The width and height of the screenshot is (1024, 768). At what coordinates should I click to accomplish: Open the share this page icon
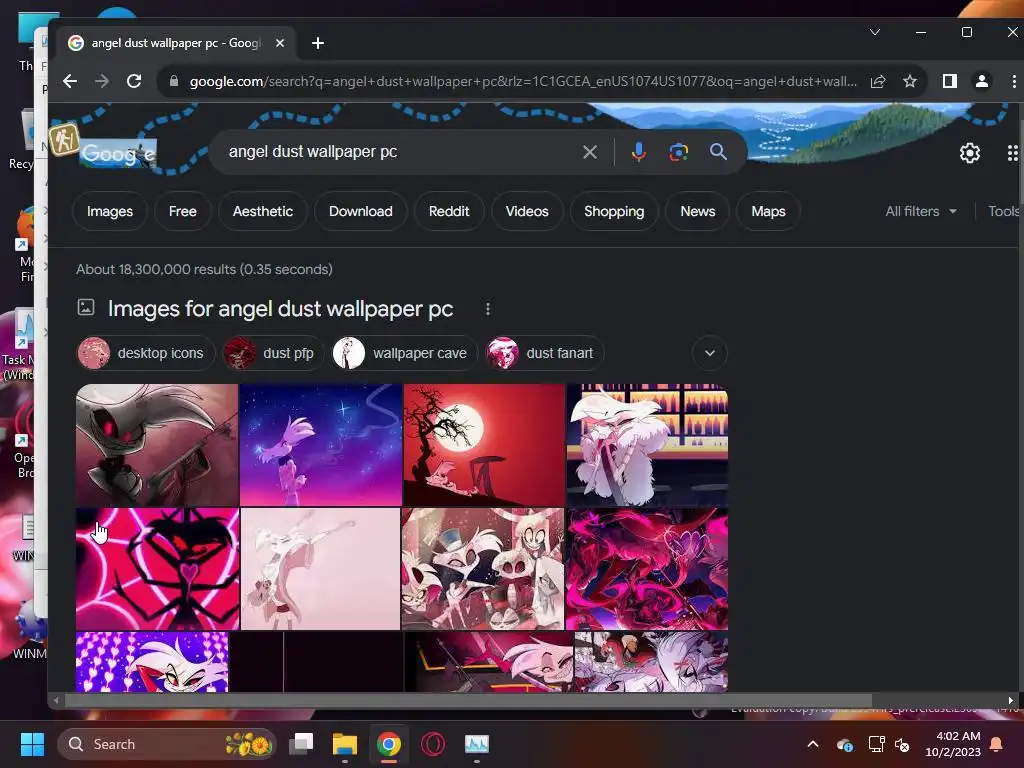[x=878, y=81]
